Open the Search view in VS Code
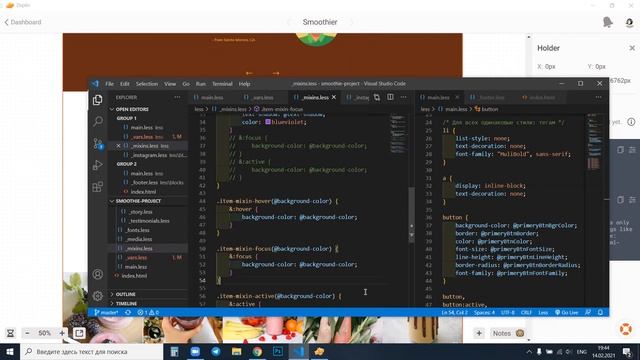This screenshot has width=640, height=360. tap(98, 121)
